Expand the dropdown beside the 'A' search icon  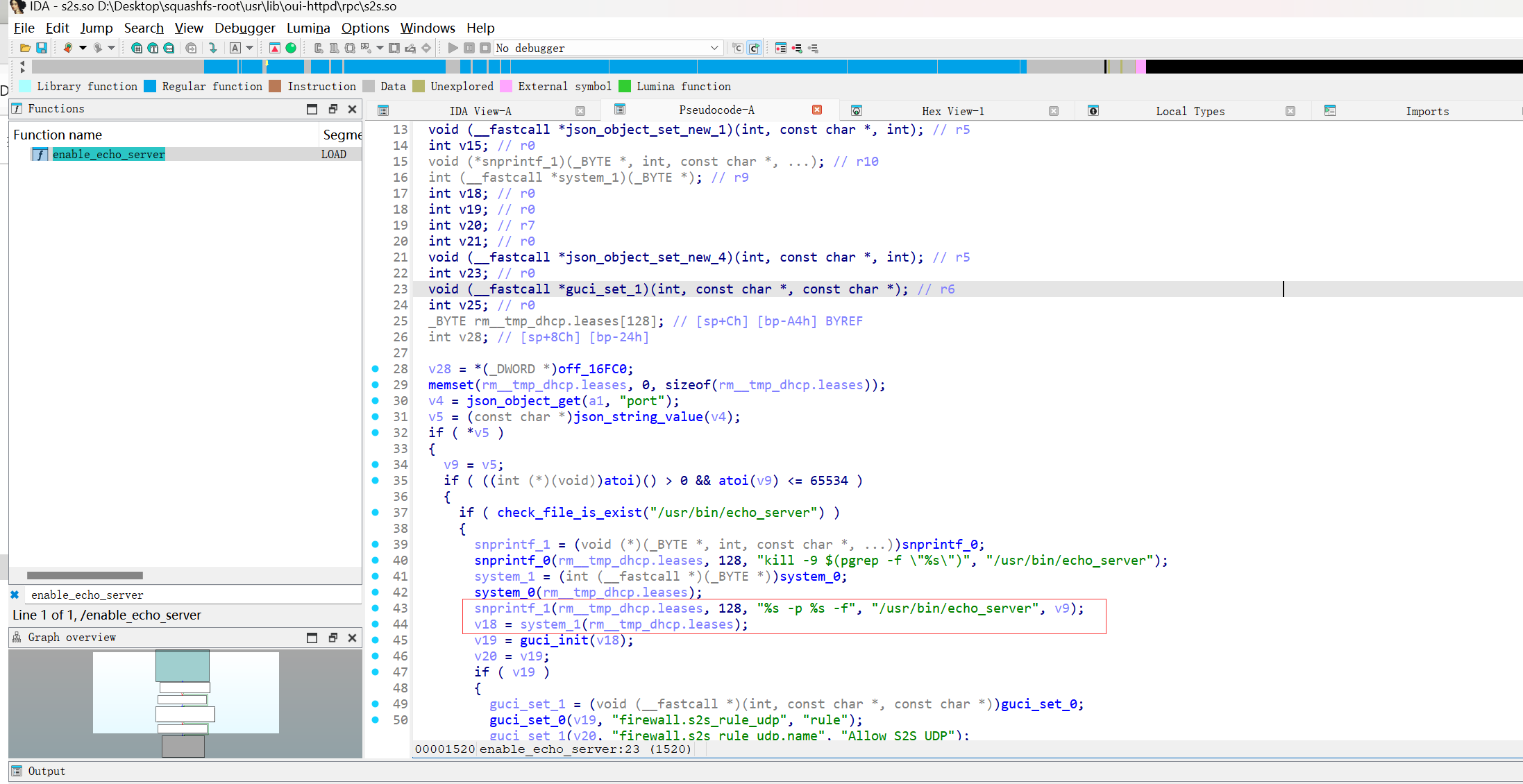pyautogui.click(x=250, y=48)
